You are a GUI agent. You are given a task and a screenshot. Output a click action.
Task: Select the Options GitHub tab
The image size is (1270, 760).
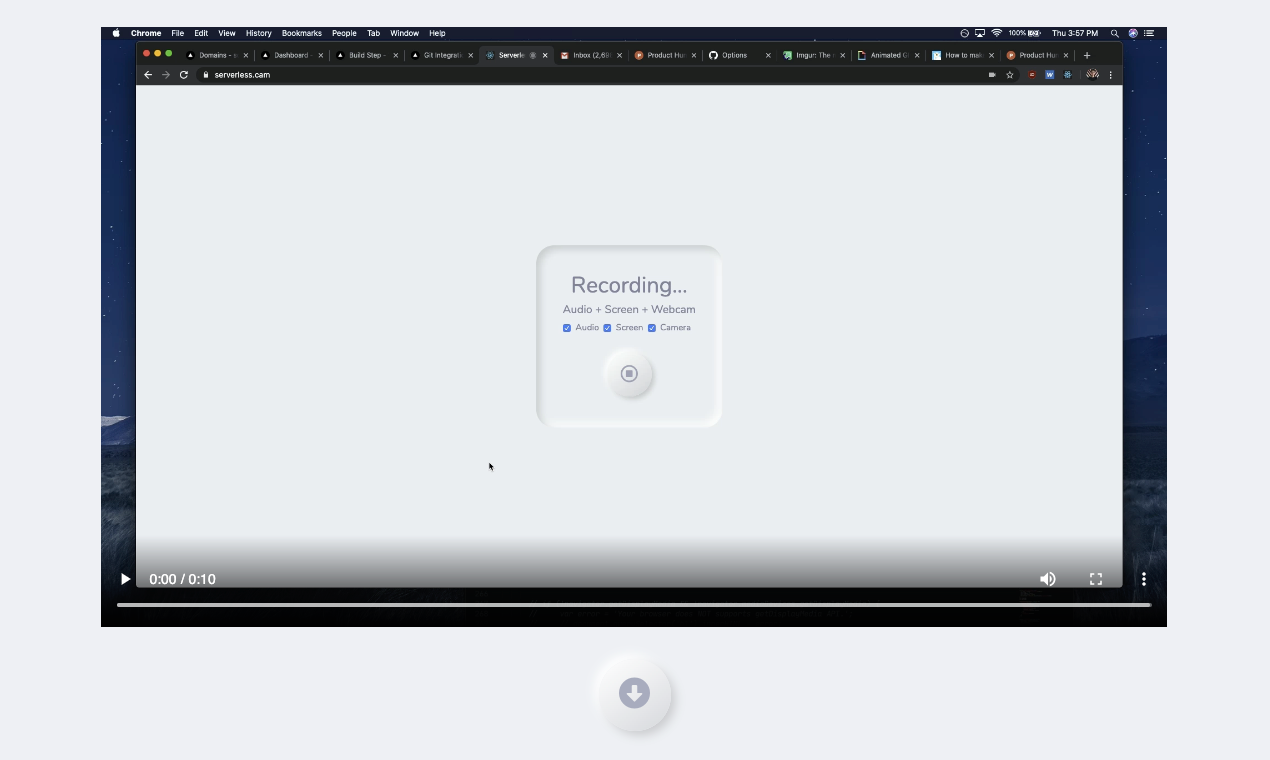[x=733, y=55]
